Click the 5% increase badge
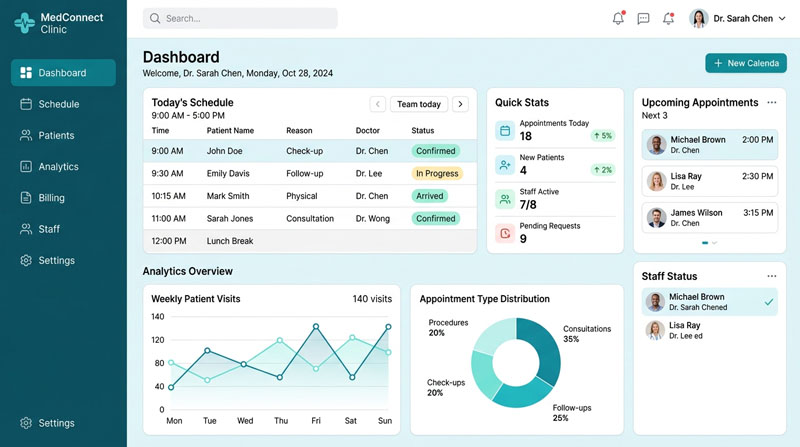800x447 pixels. tap(603, 136)
